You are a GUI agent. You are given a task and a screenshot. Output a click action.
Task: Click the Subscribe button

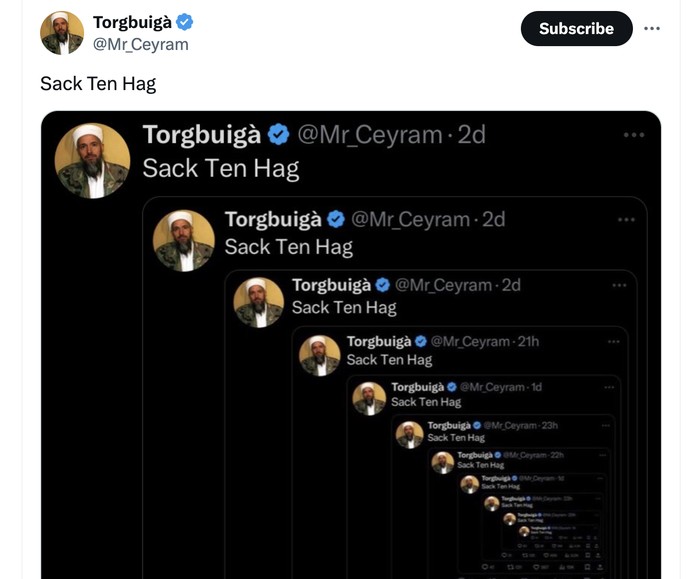pyautogui.click(x=576, y=28)
